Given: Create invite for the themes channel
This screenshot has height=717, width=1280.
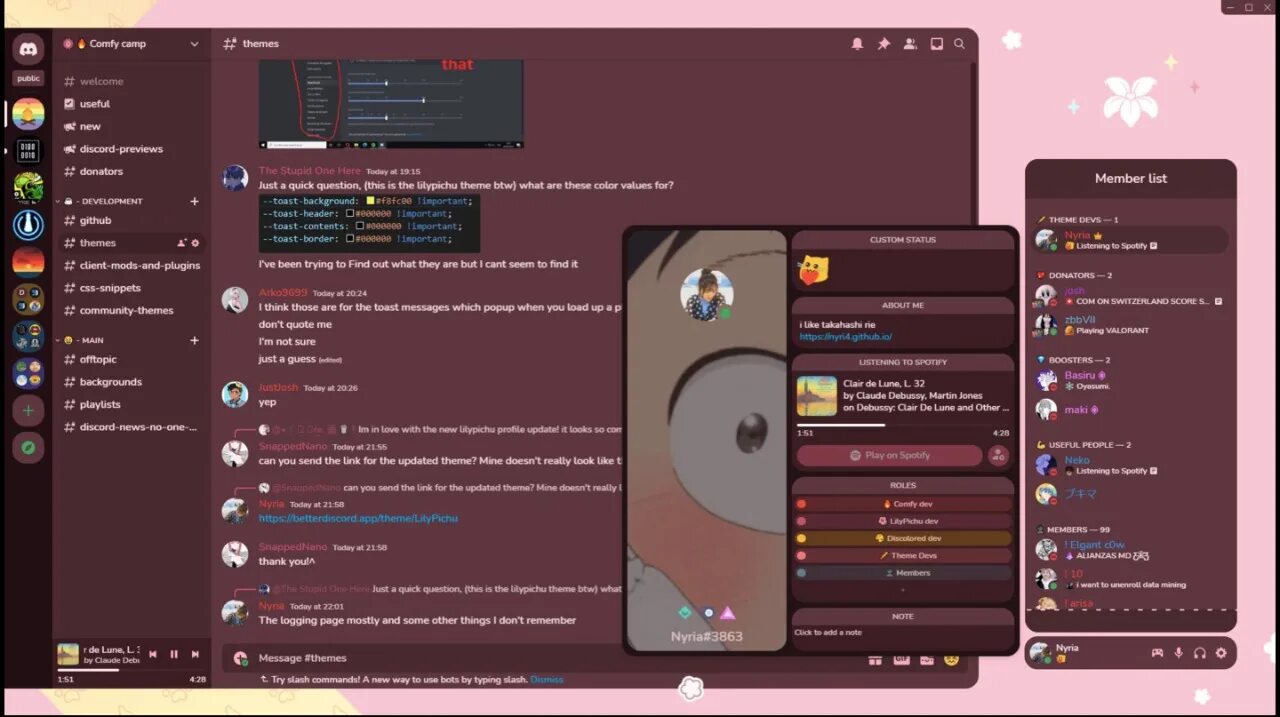Looking at the screenshot, I should click(182, 243).
